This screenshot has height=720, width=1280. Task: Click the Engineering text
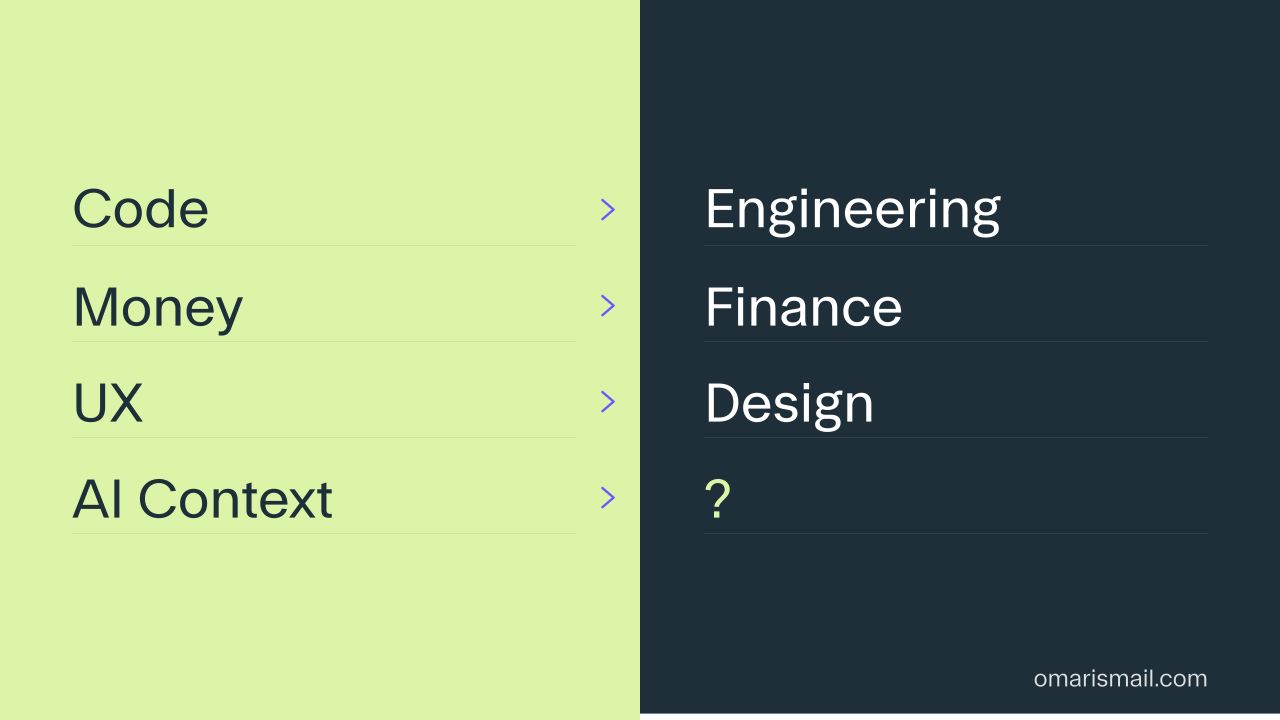pos(853,211)
